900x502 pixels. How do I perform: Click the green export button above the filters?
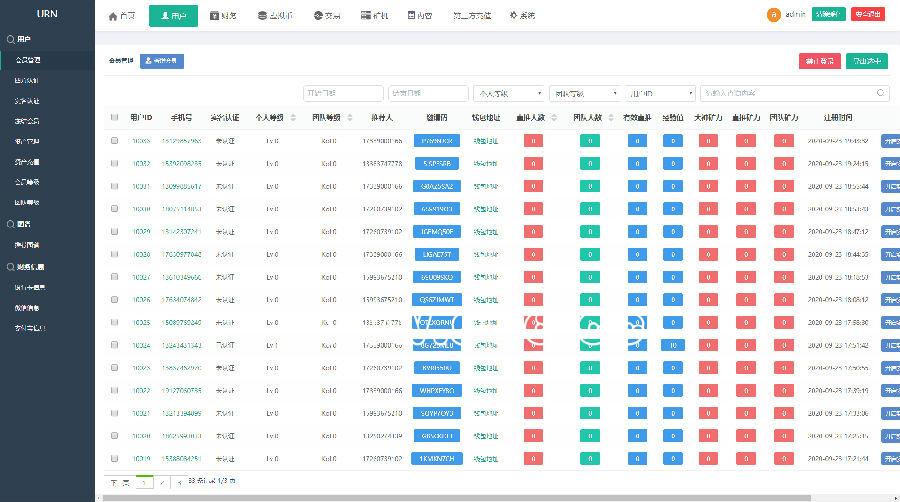pos(867,61)
